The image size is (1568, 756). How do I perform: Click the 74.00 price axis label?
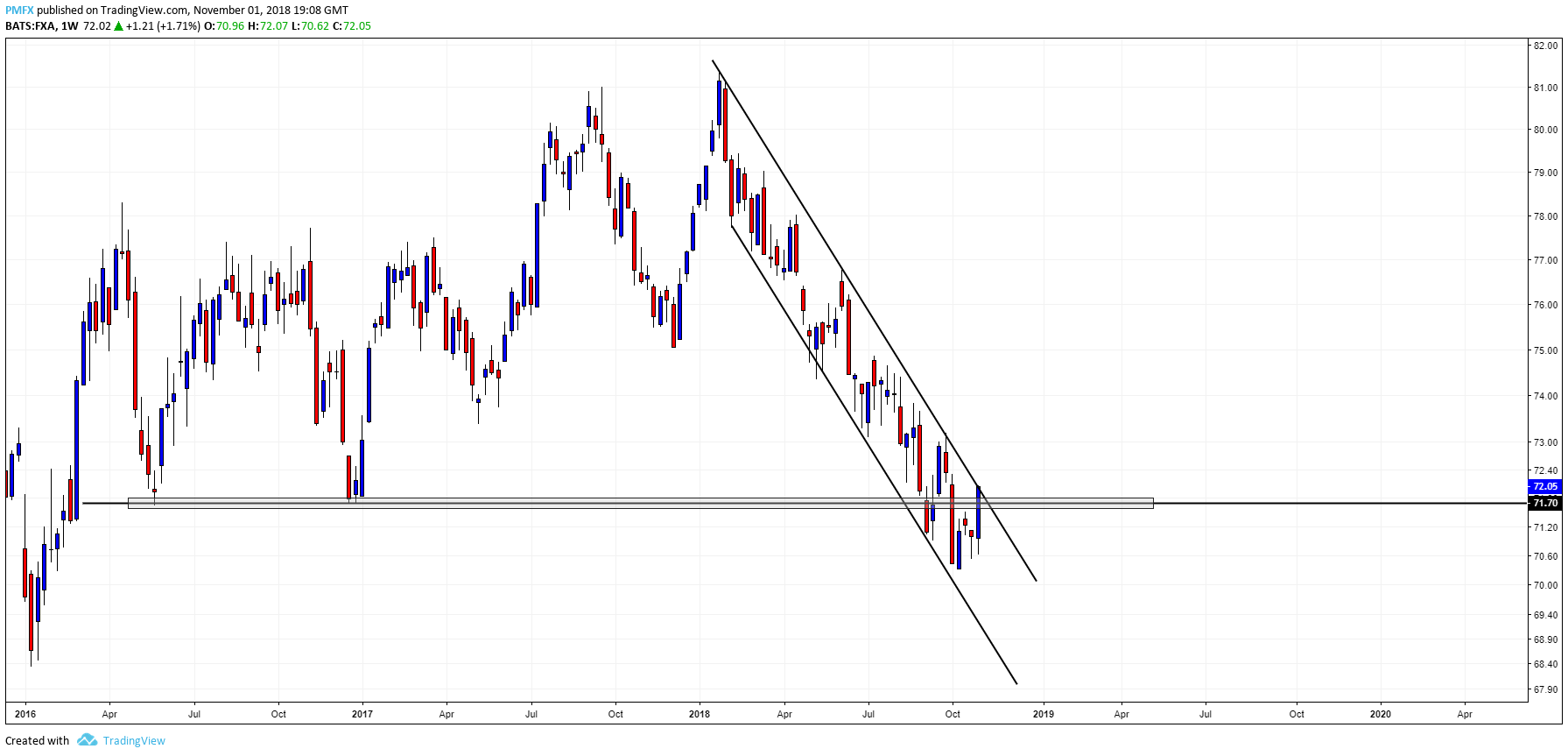click(x=1545, y=396)
